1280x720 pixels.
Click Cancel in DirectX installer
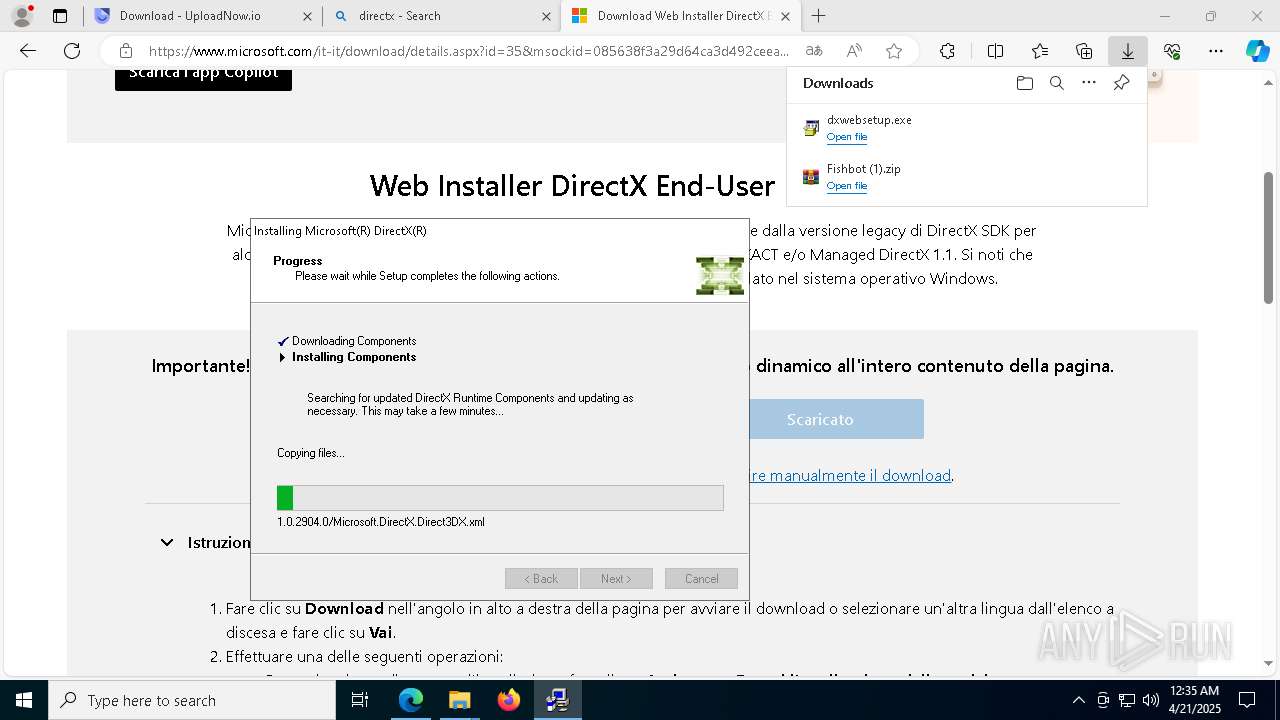701,579
